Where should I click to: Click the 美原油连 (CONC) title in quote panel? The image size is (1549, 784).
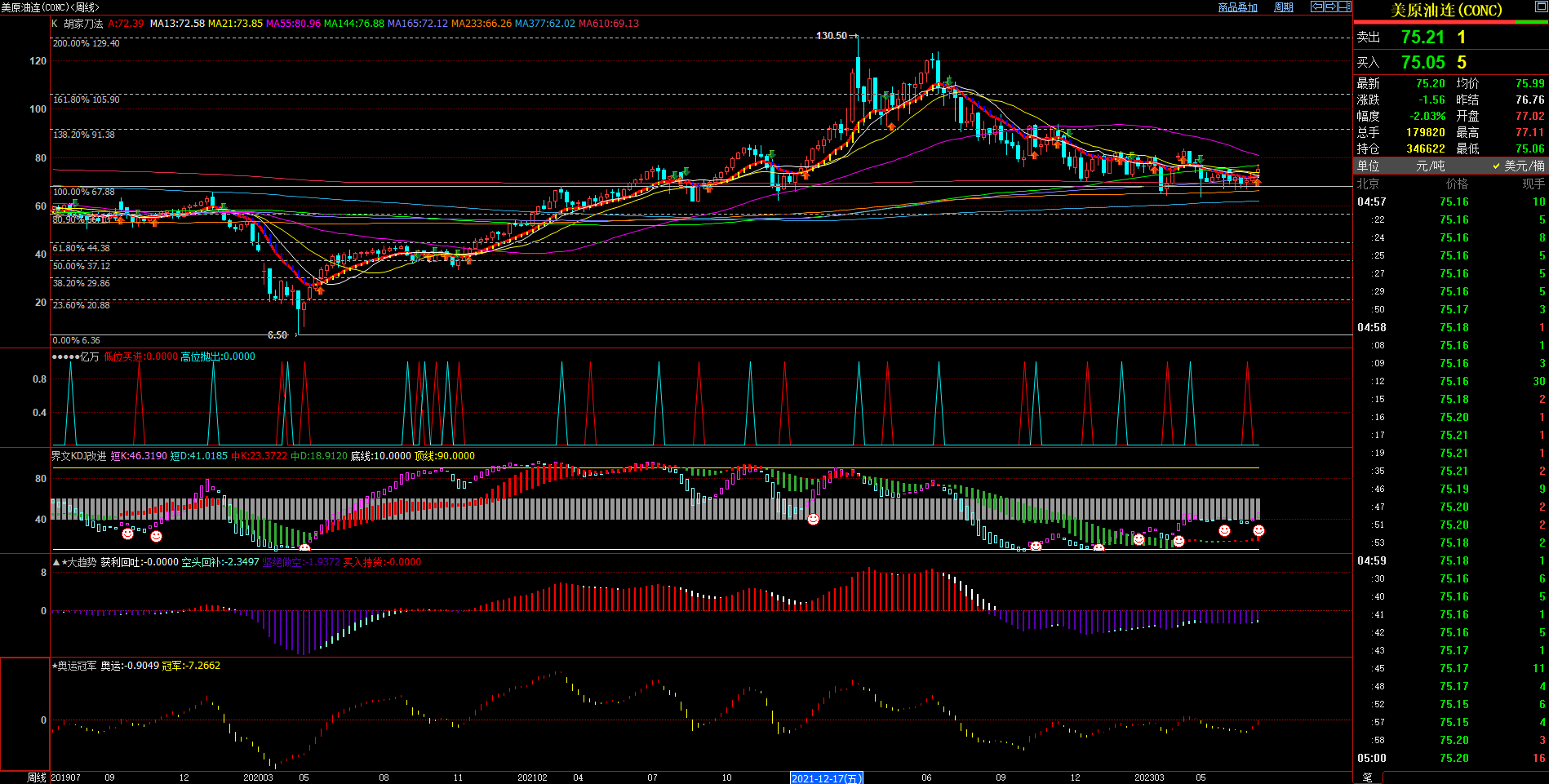click(x=1445, y=11)
